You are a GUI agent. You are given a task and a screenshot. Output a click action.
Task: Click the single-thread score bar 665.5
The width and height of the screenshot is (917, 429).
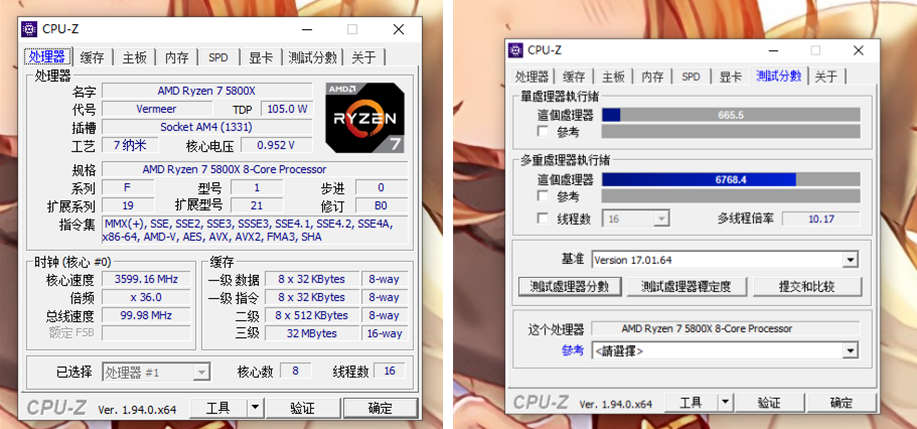pos(730,115)
